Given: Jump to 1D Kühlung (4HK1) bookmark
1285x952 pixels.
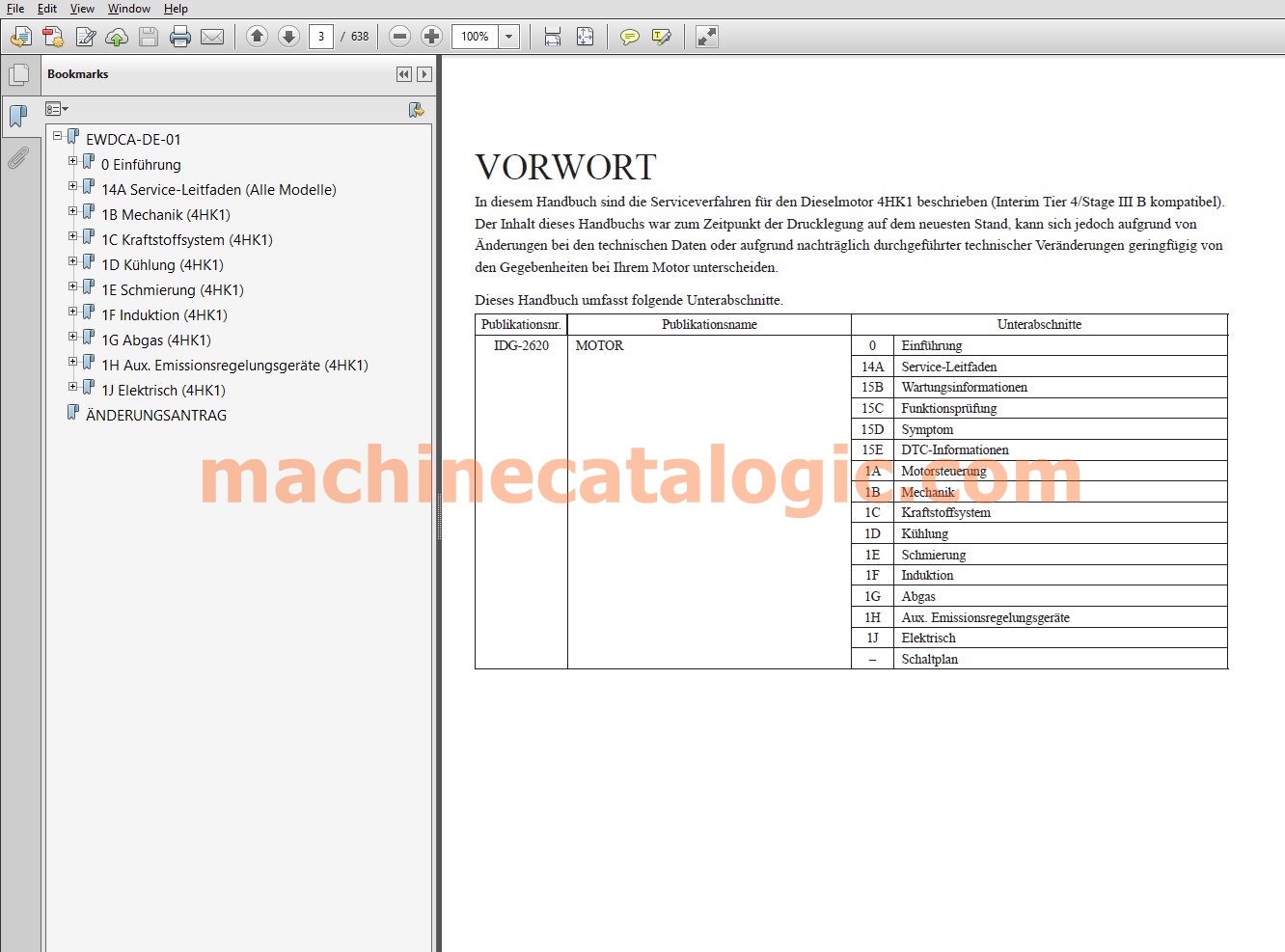Looking at the screenshot, I should (162, 265).
